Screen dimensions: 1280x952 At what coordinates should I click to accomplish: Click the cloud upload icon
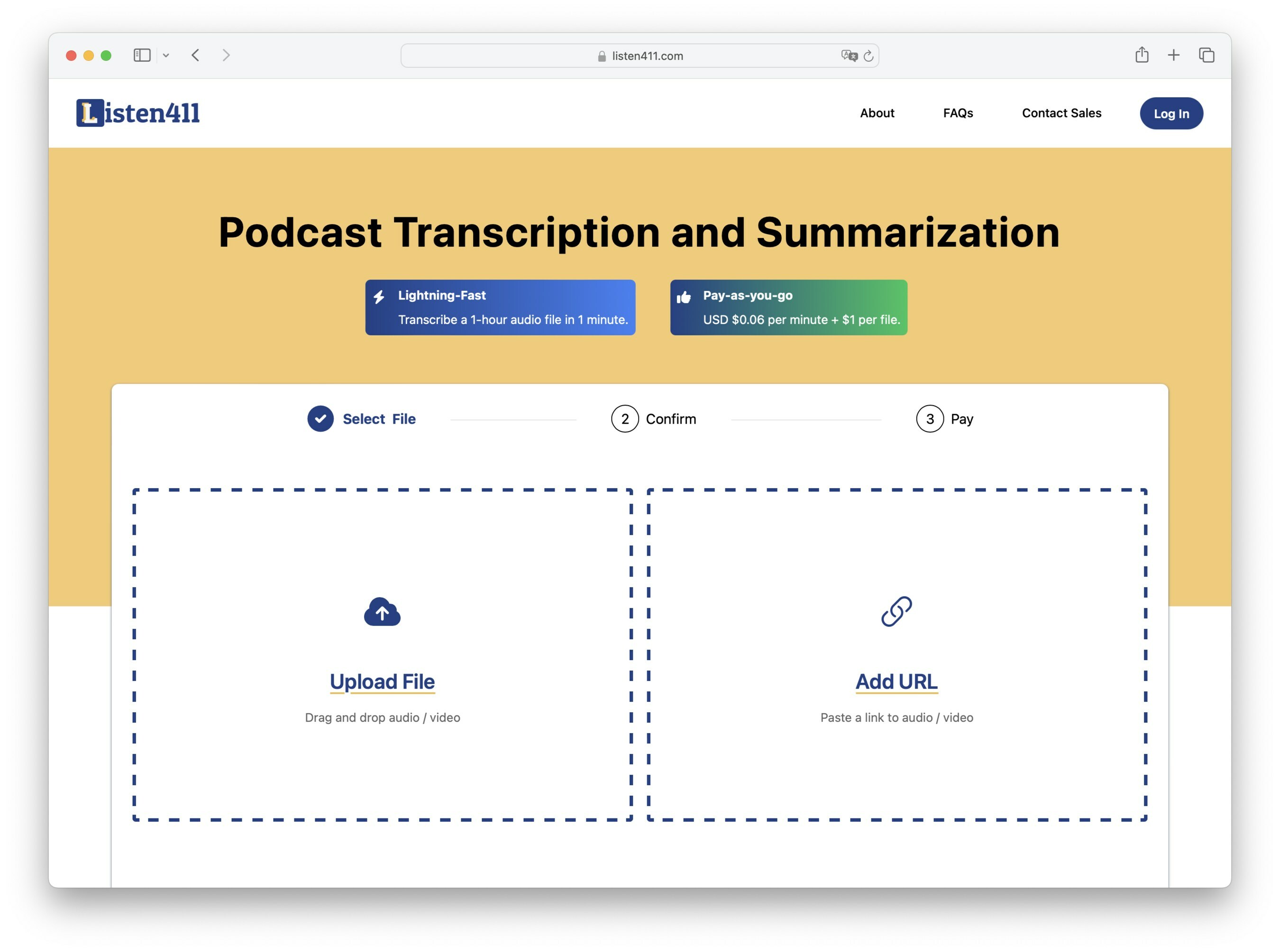point(382,612)
